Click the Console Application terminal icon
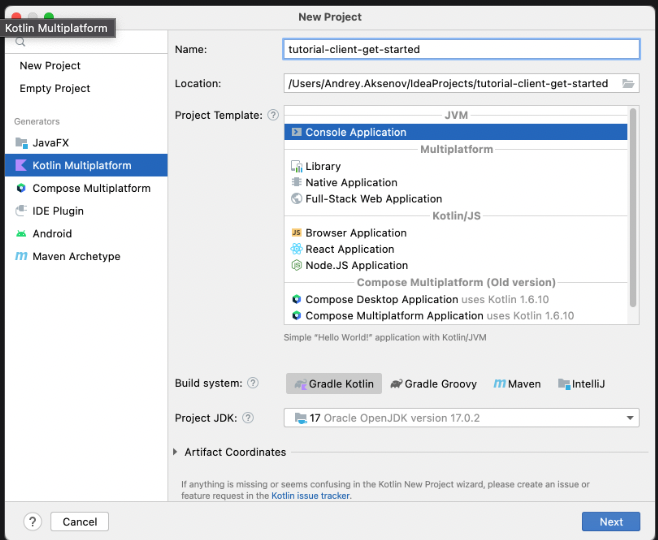 297,132
